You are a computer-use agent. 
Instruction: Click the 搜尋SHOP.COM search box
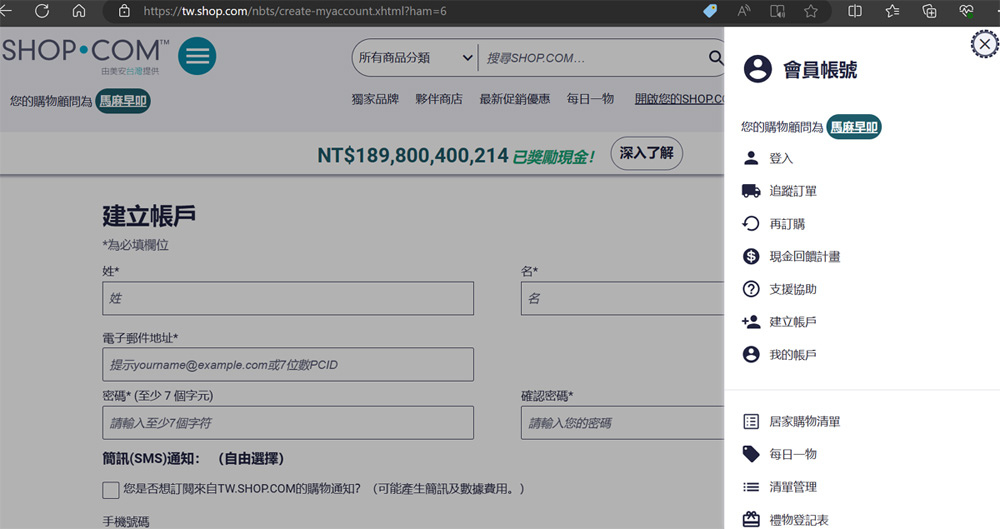coord(593,57)
